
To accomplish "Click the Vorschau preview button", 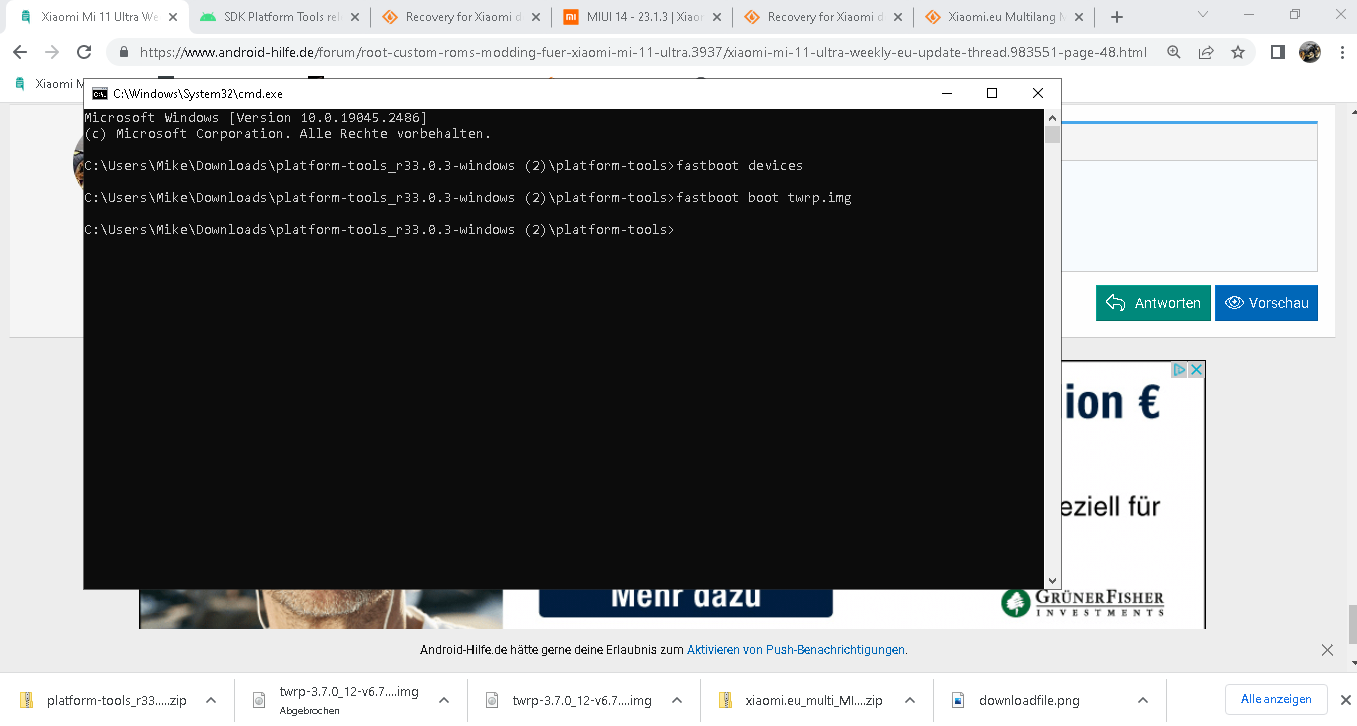I will [1266, 303].
